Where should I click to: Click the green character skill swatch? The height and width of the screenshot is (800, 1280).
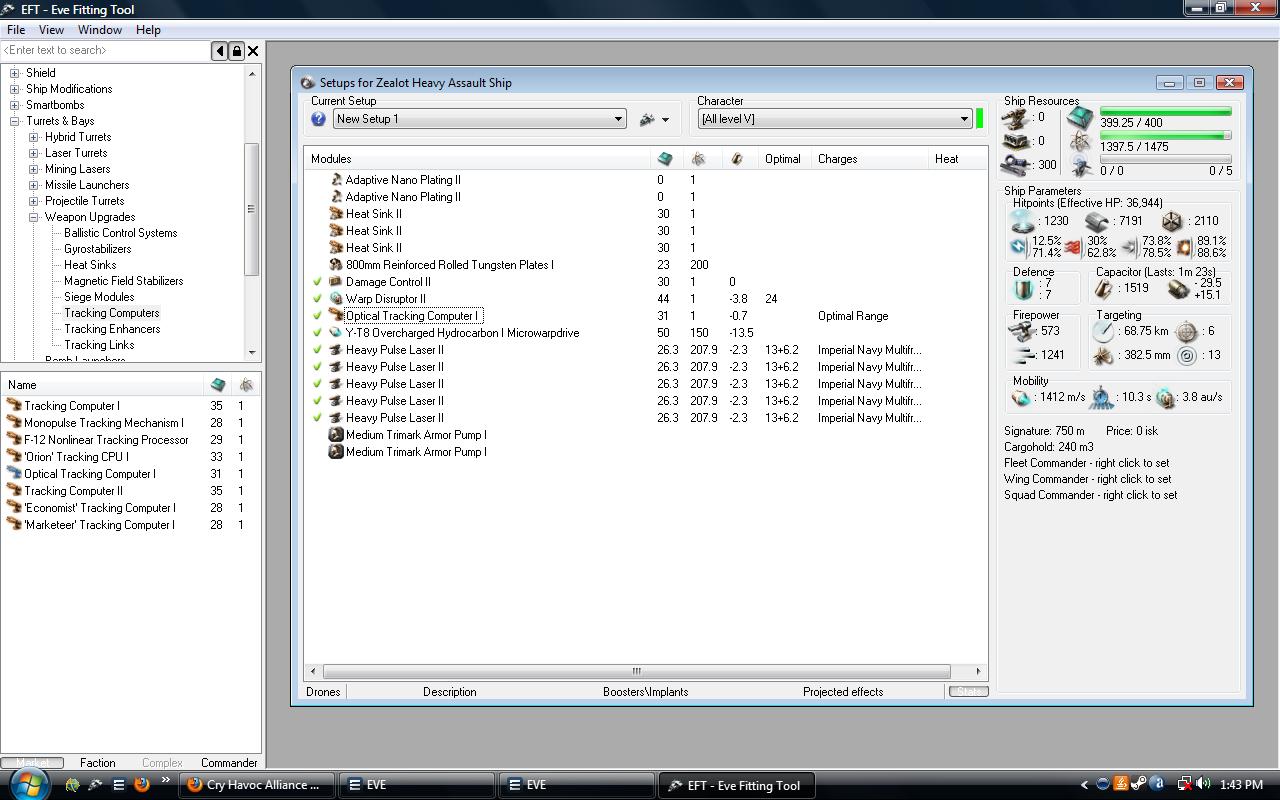pyautogui.click(x=979, y=119)
